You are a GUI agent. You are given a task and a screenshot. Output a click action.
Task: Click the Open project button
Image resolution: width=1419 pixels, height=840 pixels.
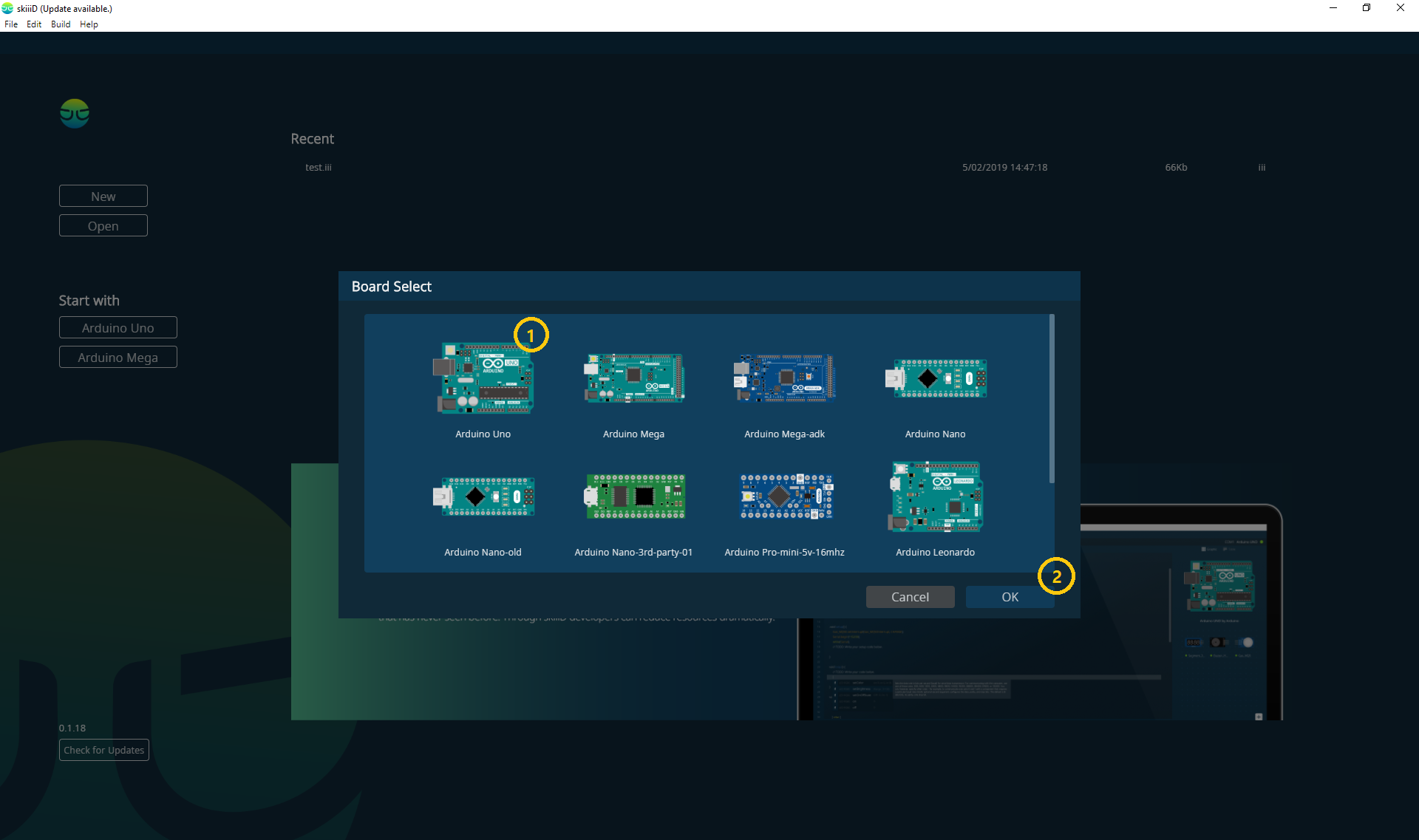point(103,226)
